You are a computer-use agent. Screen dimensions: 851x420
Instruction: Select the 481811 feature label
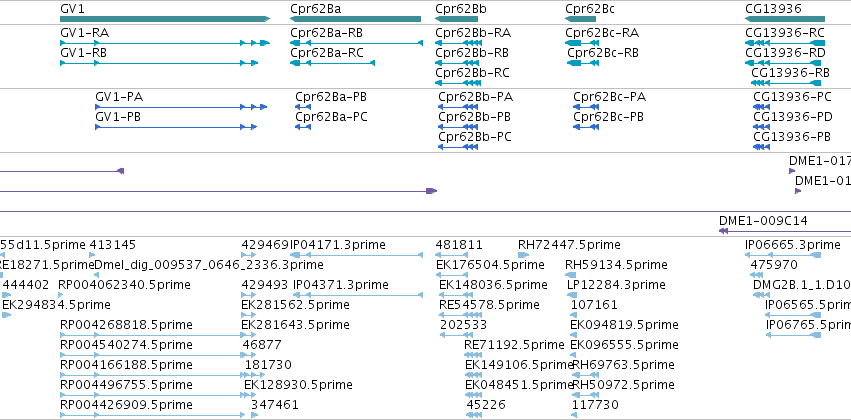459,245
